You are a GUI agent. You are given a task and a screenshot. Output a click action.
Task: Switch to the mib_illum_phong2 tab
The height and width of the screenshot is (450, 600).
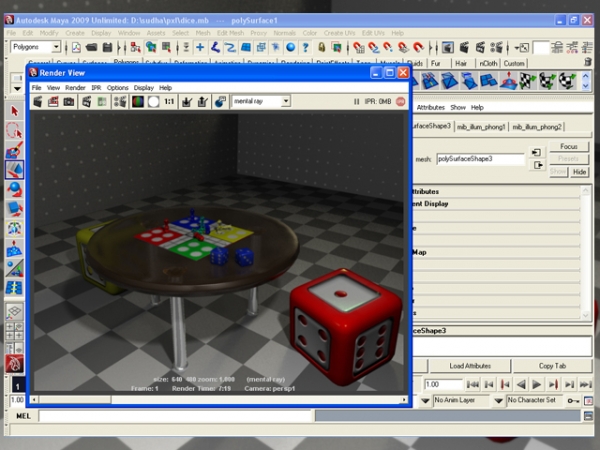click(x=537, y=127)
